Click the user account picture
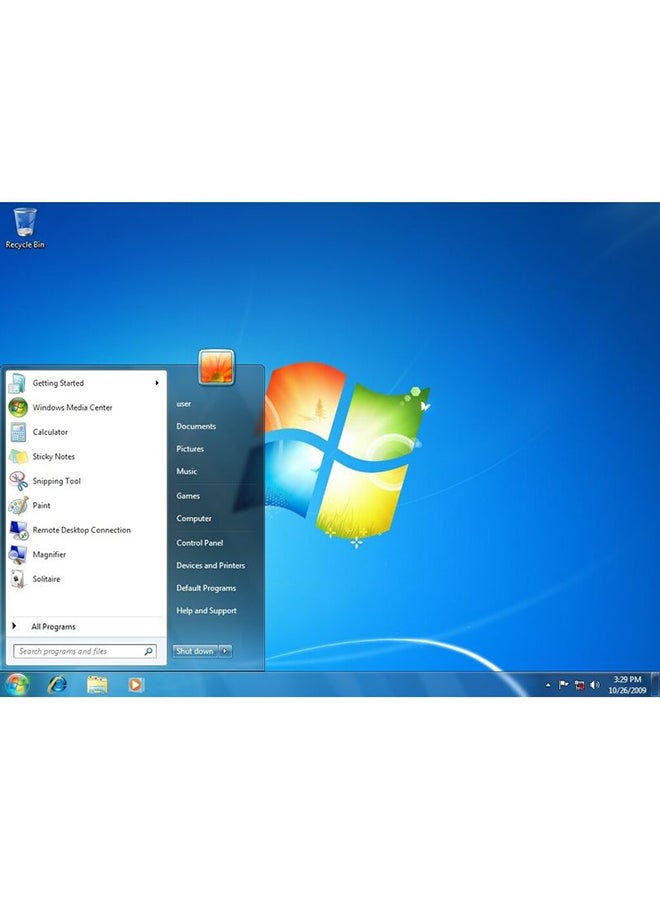This screenshot has width=660, height=900. tap(216, 367)
